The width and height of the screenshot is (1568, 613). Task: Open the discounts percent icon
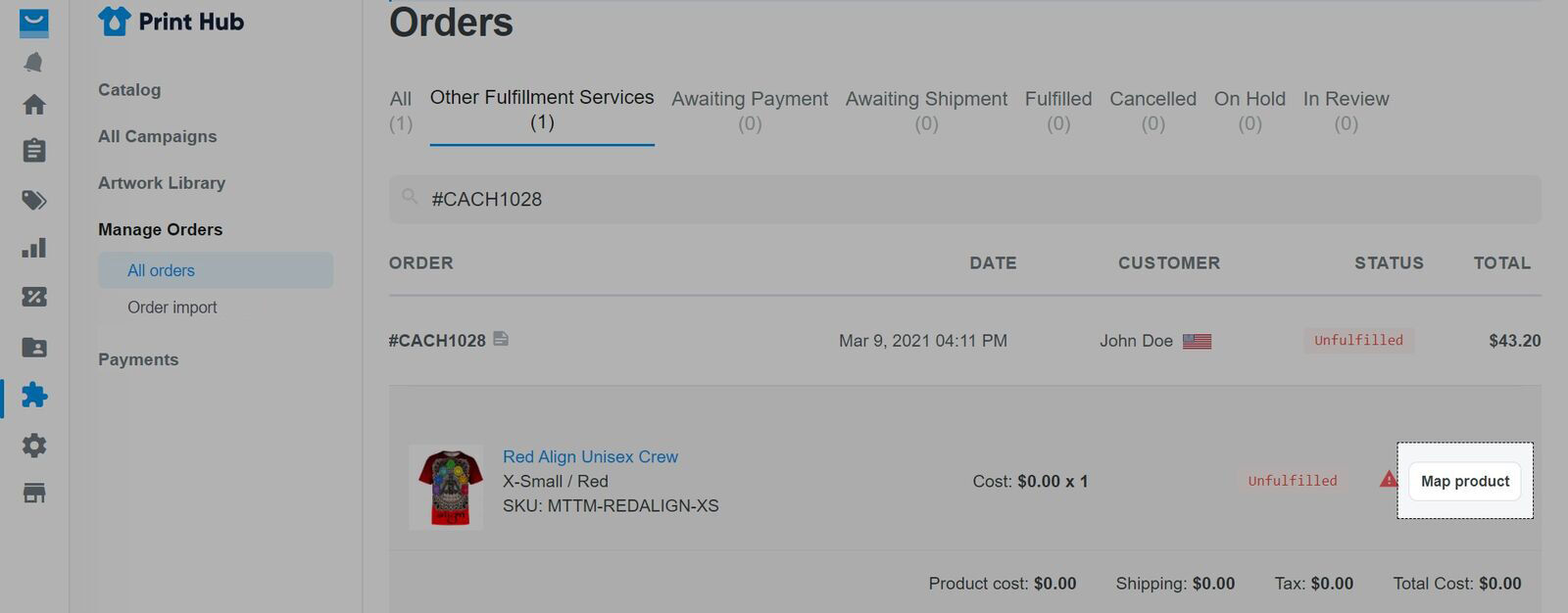(34, 297)
